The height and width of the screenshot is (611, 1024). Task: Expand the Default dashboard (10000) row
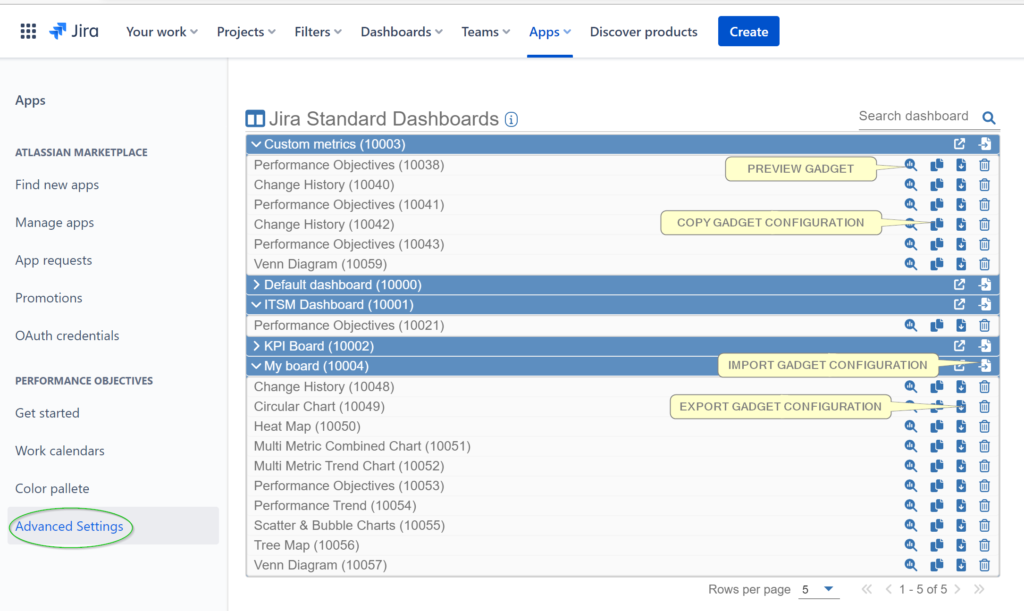[257, 285]
